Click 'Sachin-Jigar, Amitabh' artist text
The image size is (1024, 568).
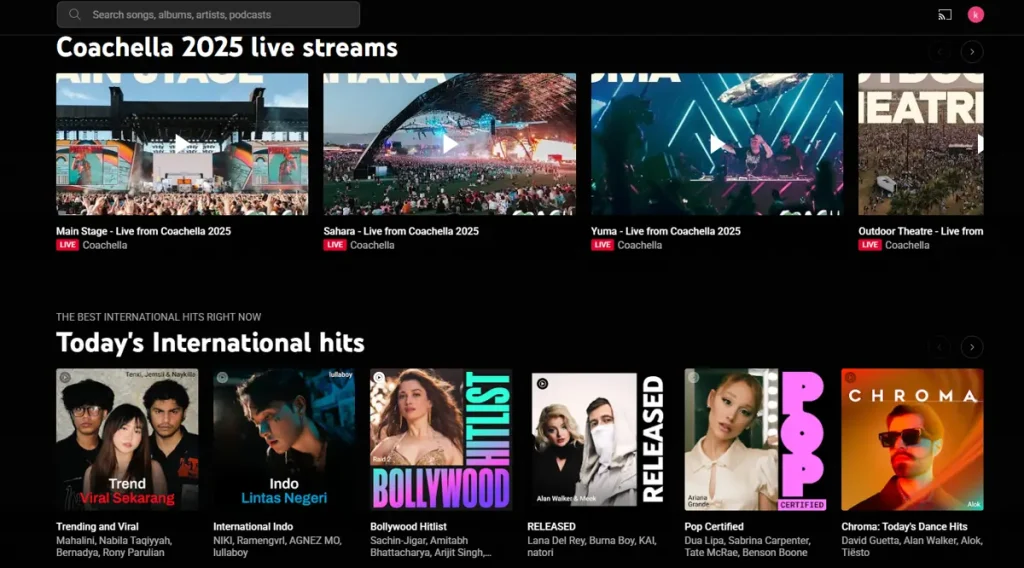click(x=419, y=541)
